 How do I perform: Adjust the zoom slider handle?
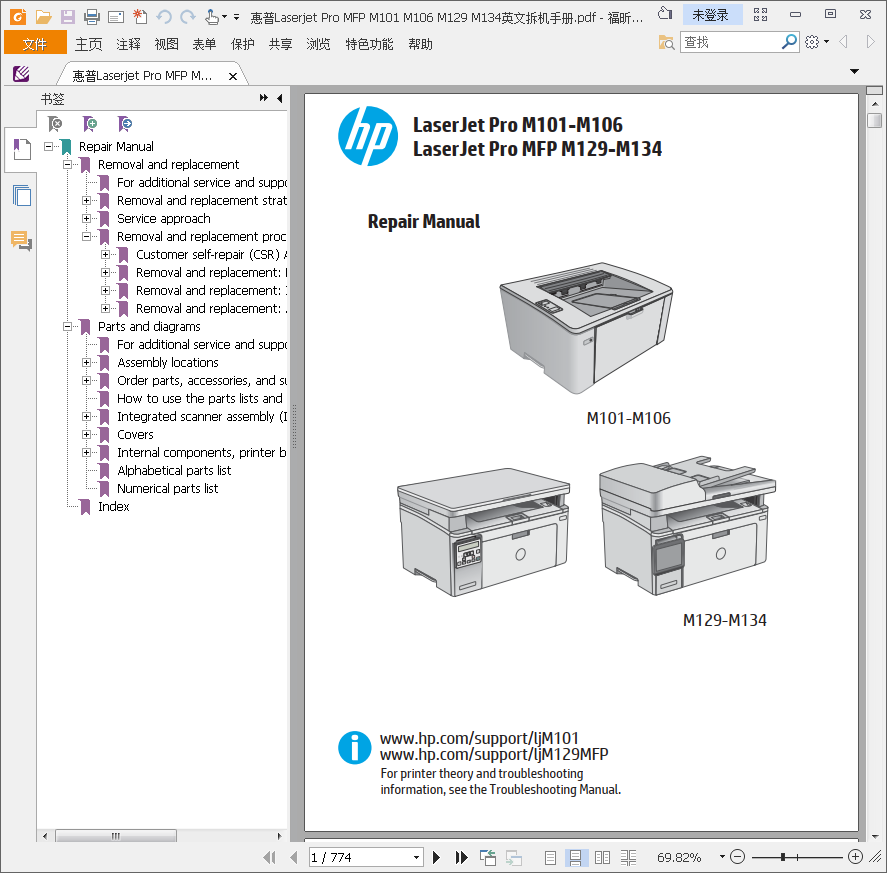783,857
